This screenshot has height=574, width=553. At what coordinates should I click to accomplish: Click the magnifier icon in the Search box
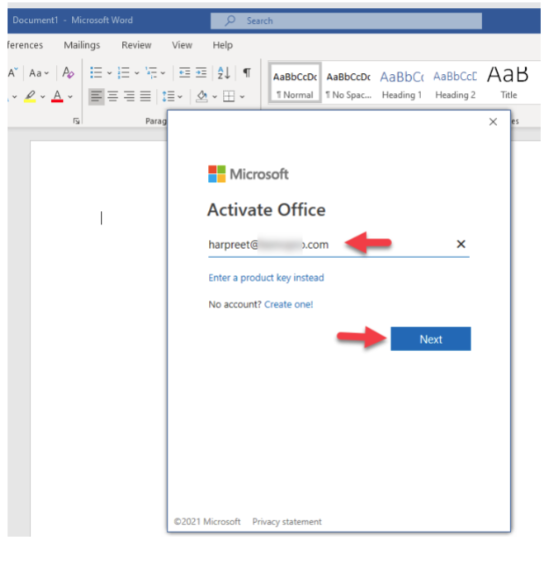[x=230, y=20]
